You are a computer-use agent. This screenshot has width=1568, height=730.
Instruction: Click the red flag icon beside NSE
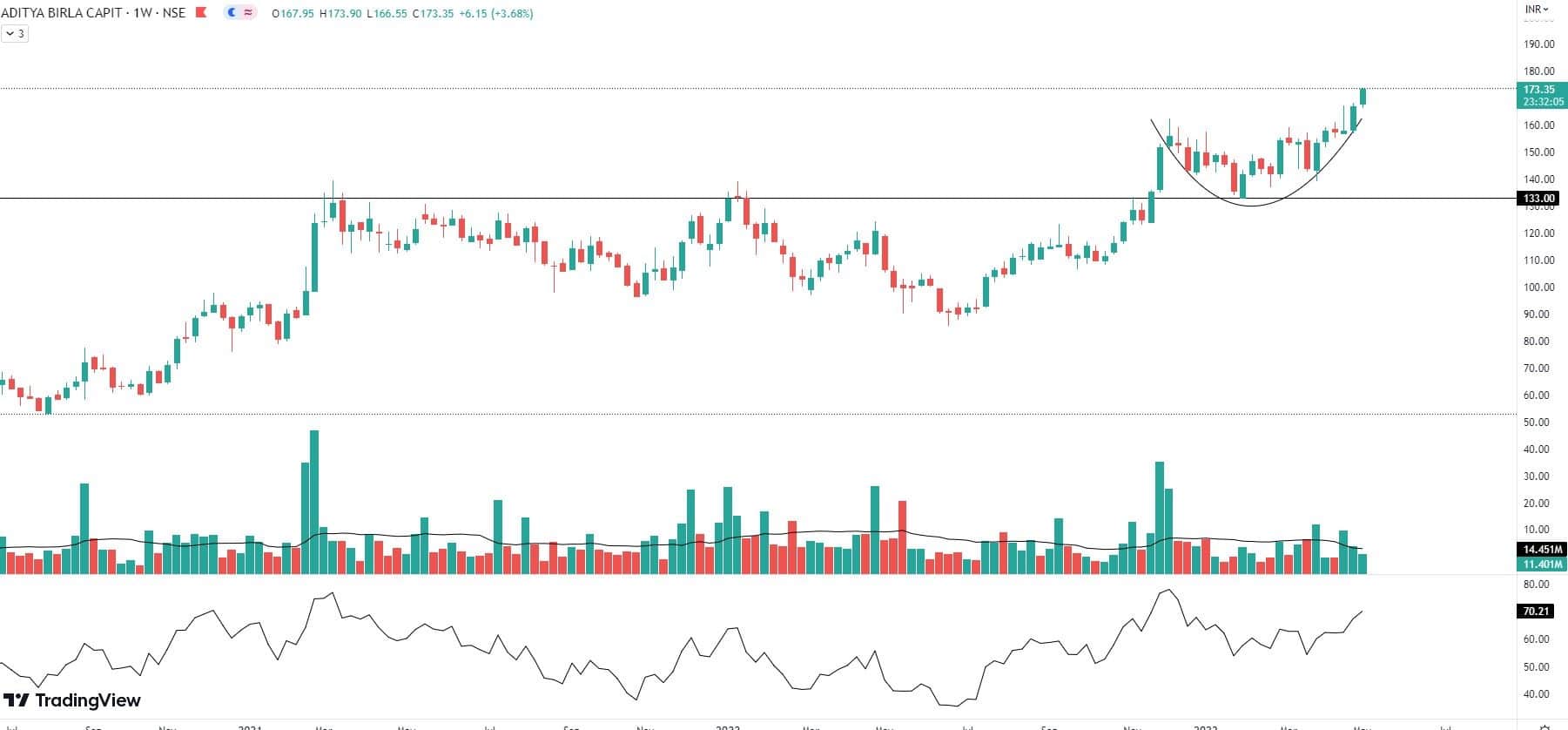[201, 13]
